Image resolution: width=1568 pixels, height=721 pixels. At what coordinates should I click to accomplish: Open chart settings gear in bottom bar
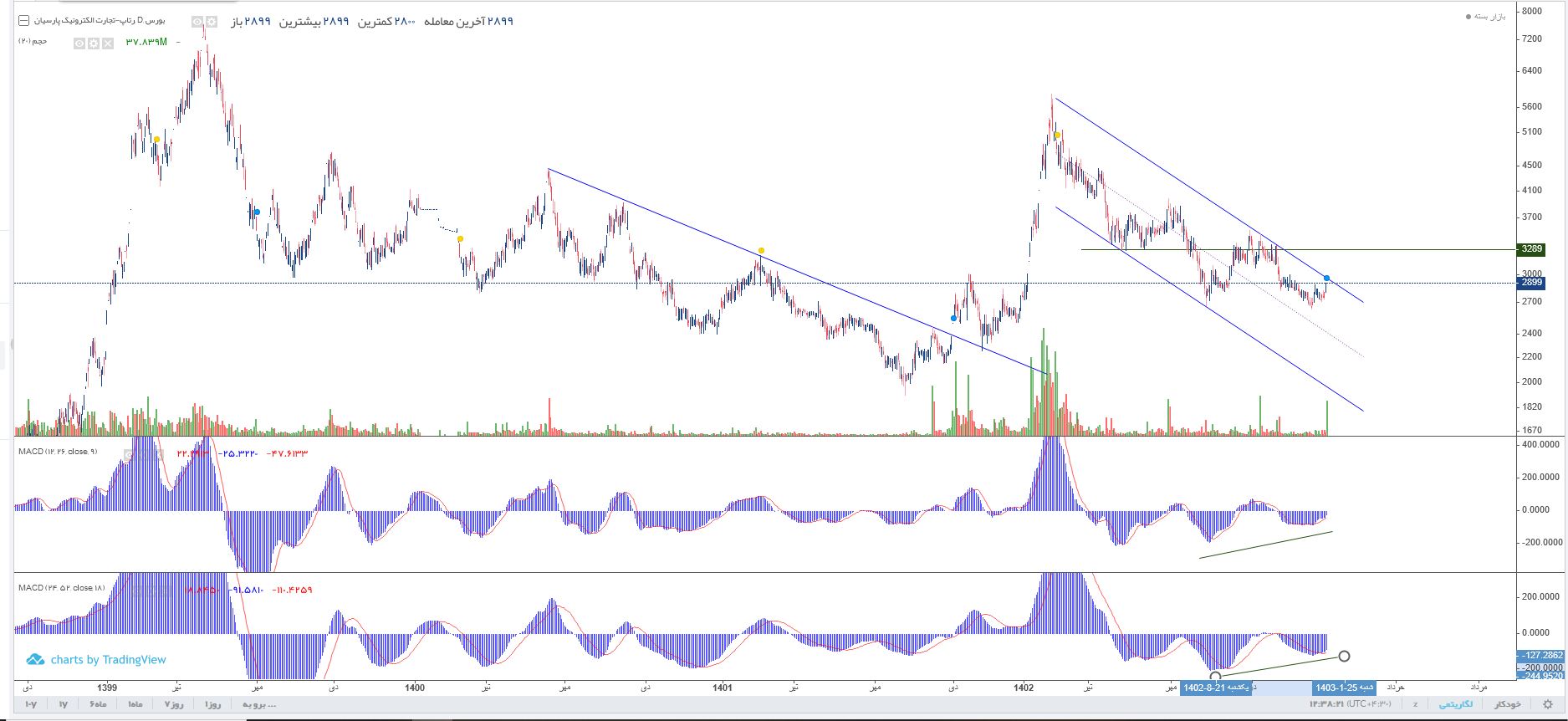[x=1549, y=704]
